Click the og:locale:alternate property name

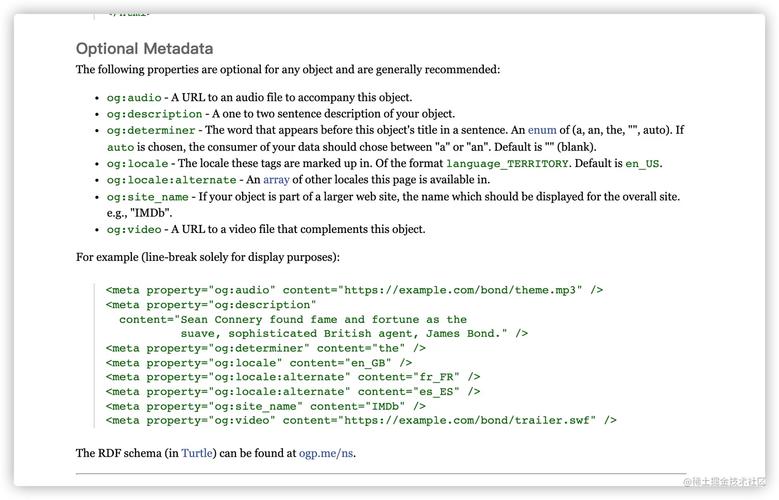171,180
